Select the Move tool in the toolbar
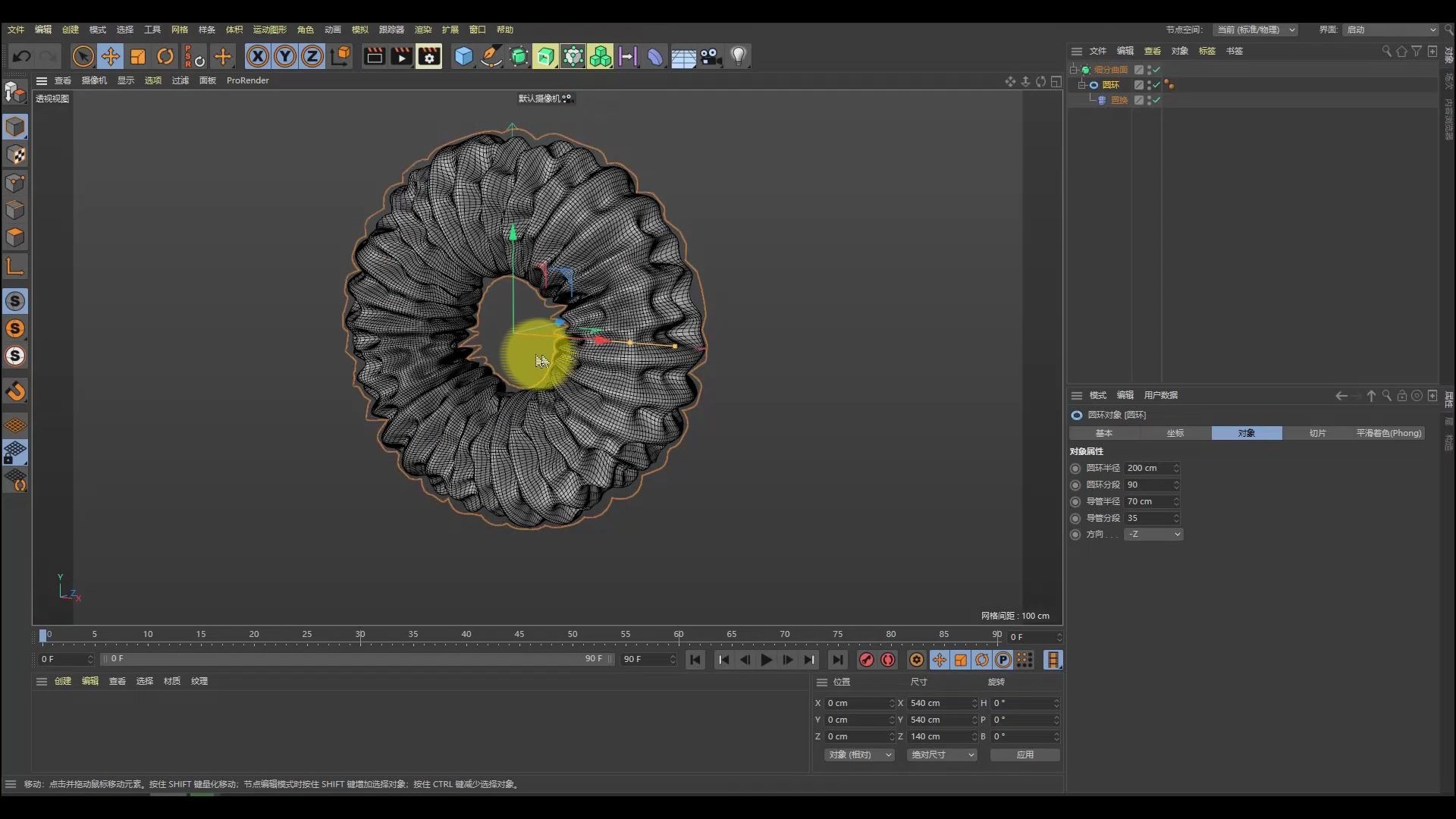 click(x=111, y=56)
